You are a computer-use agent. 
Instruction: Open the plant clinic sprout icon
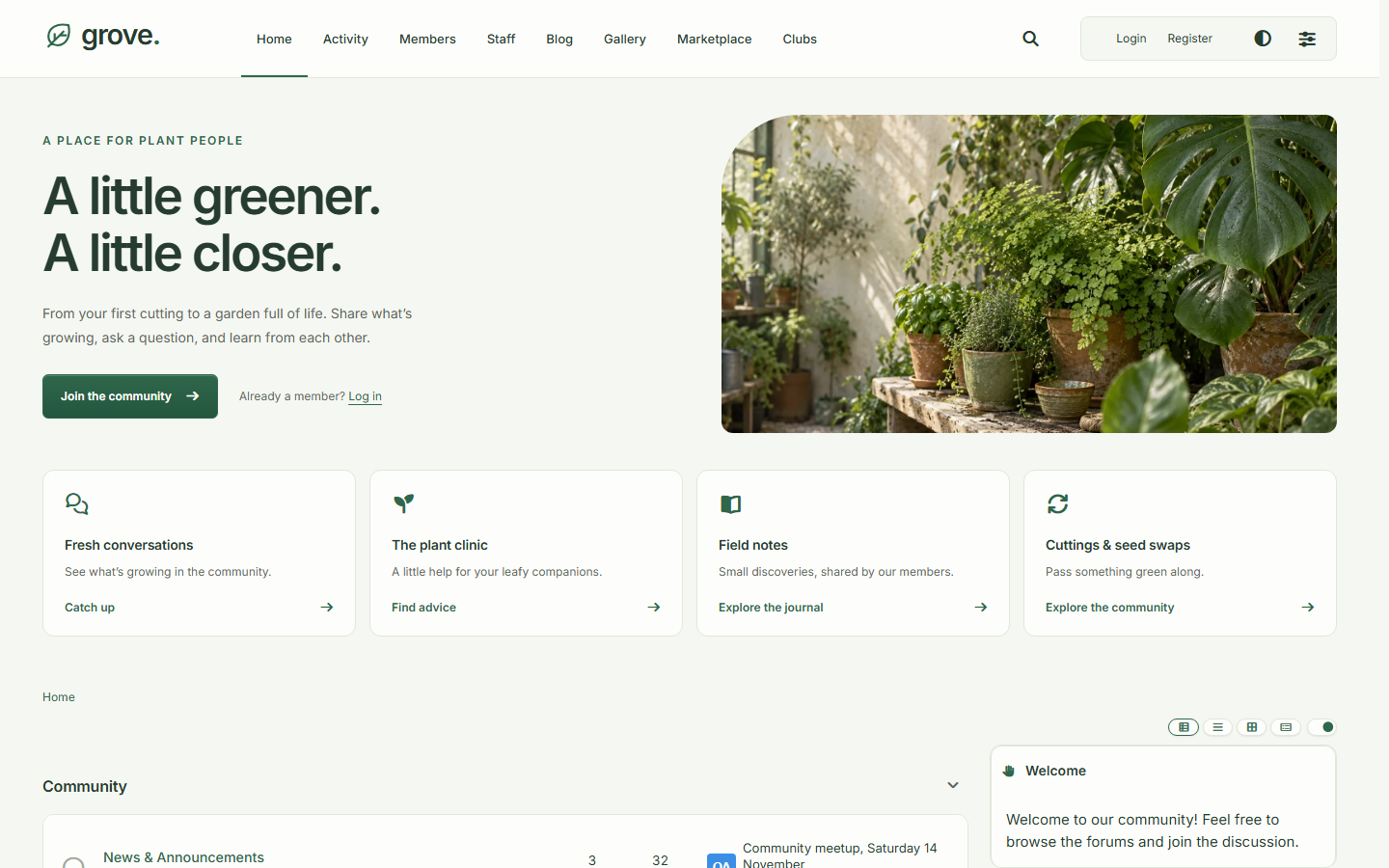pyautogui.click(x=404, y=503)
